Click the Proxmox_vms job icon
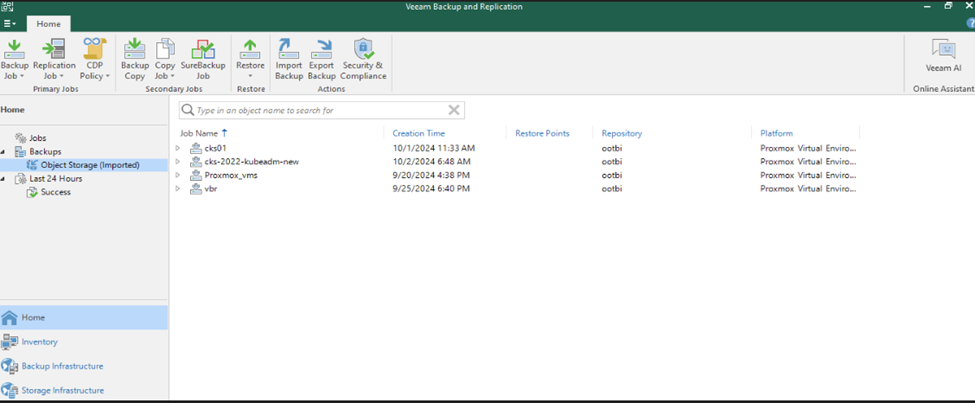The width and height of the screenshot is (975, 403). tap(196, 175)
